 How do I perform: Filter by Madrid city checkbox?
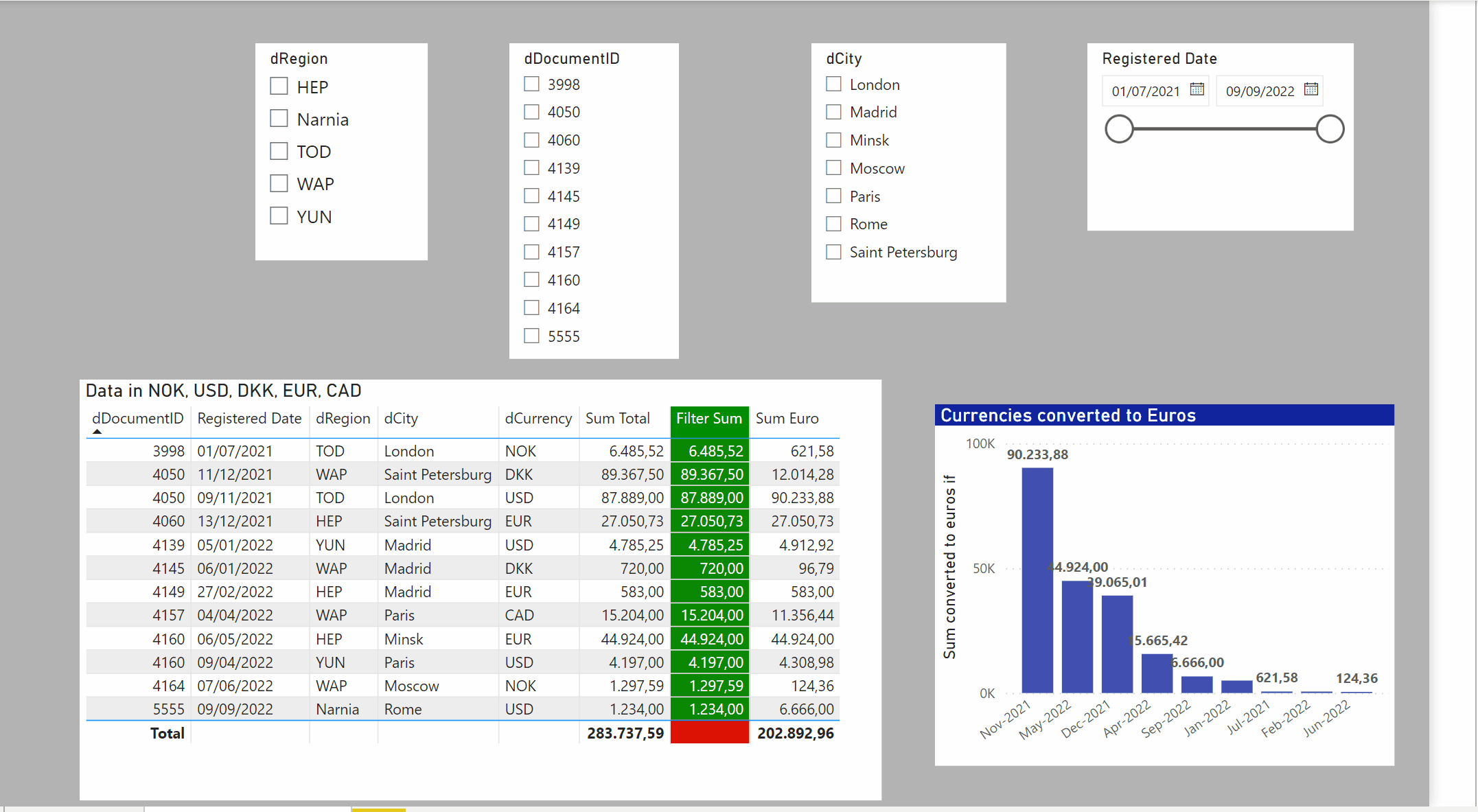[833, 112]
